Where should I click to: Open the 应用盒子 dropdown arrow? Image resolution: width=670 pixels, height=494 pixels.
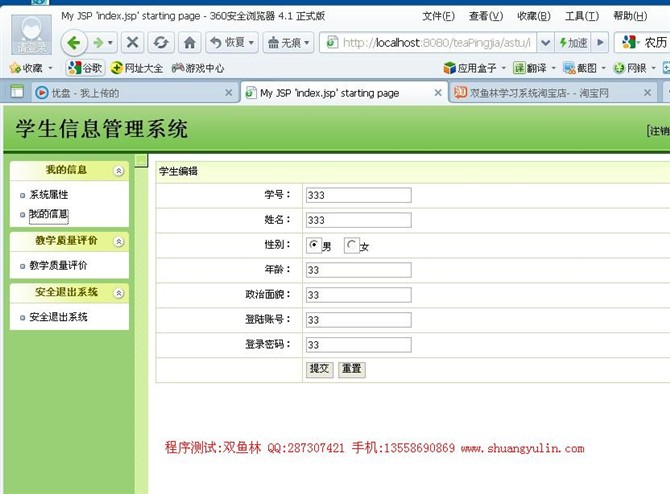pos(503,68)
